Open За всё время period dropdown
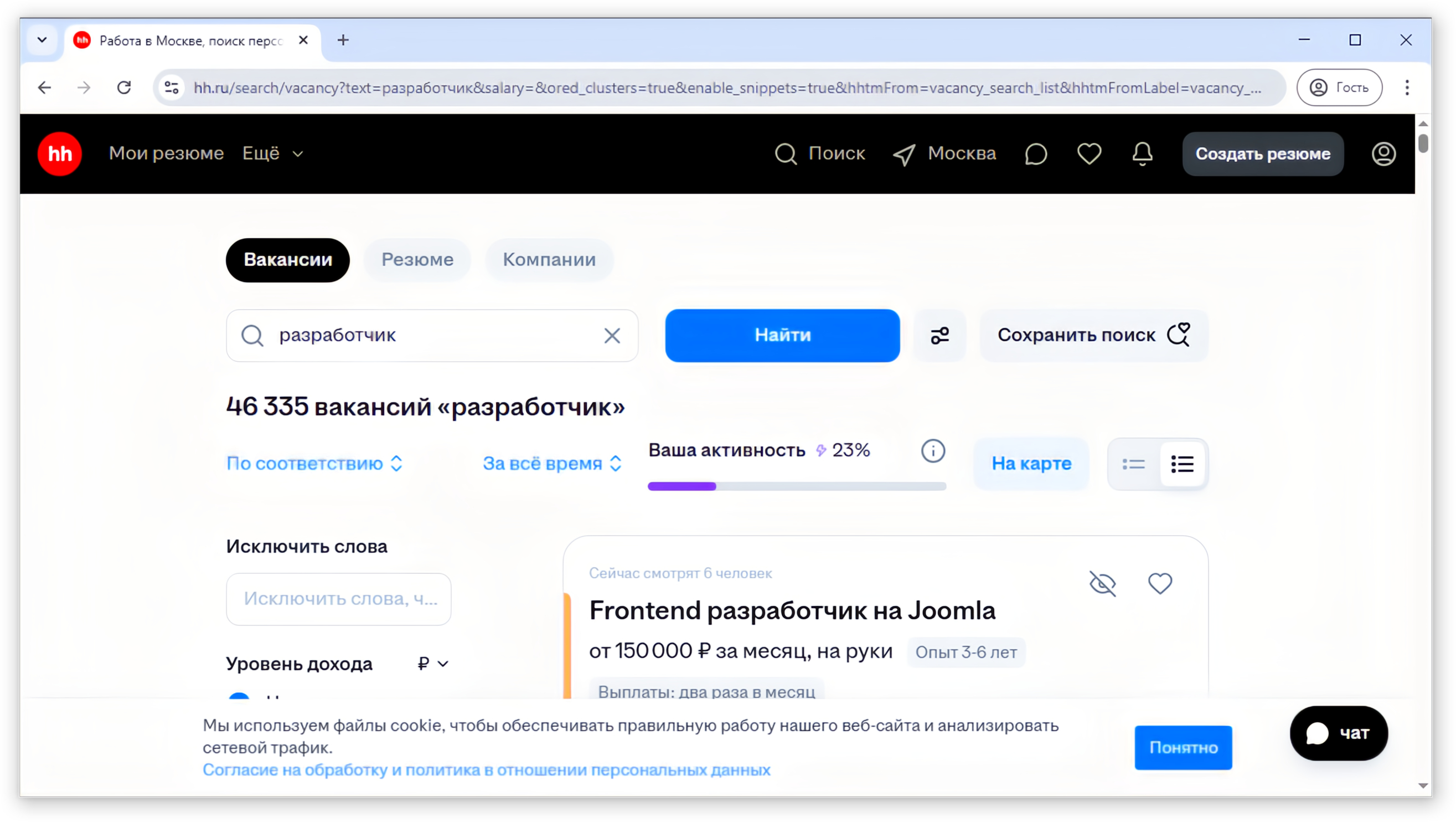 pyautogui.click(x=552, y=464)
